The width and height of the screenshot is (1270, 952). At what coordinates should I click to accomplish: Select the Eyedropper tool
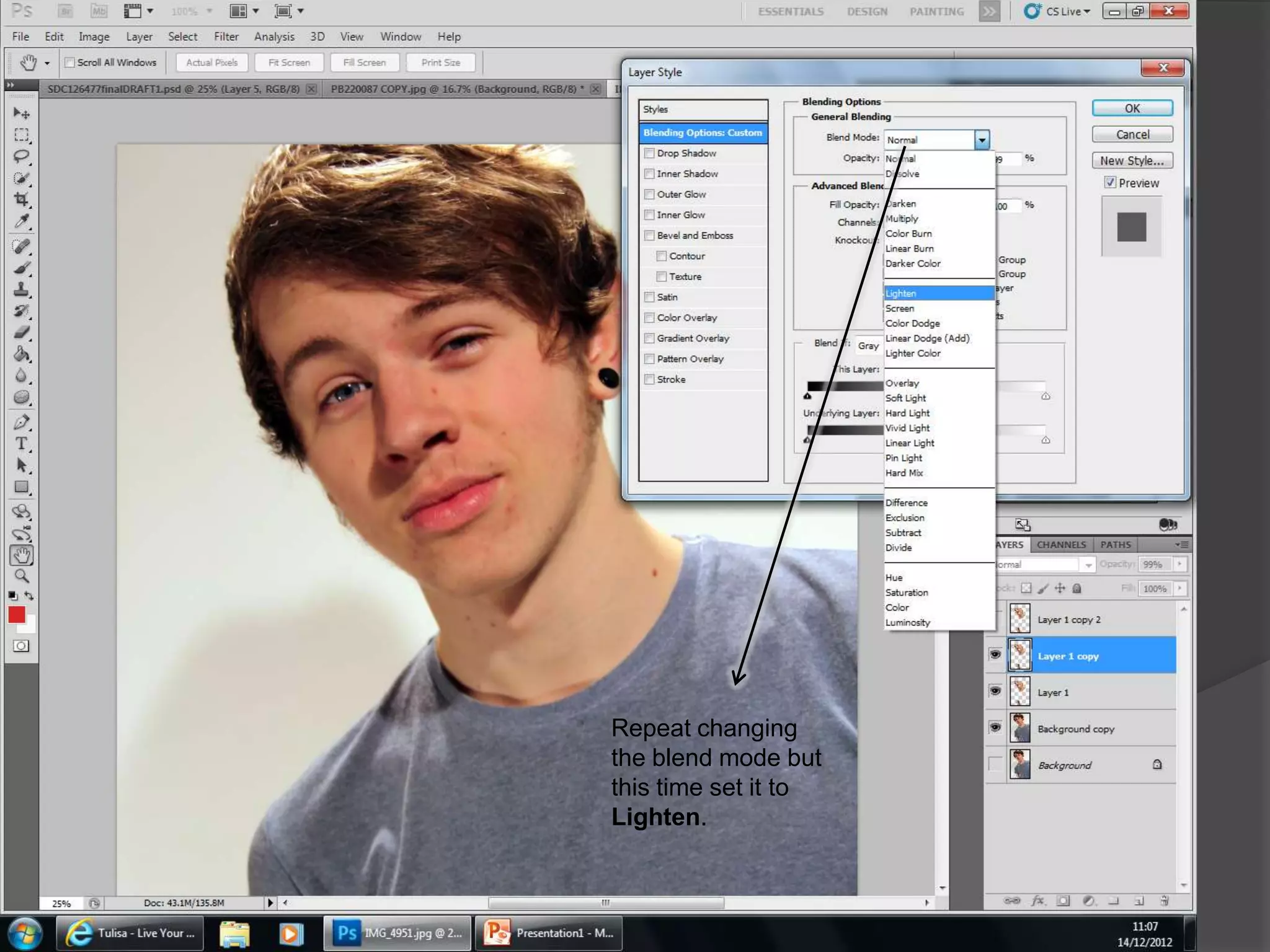(22, 221)
